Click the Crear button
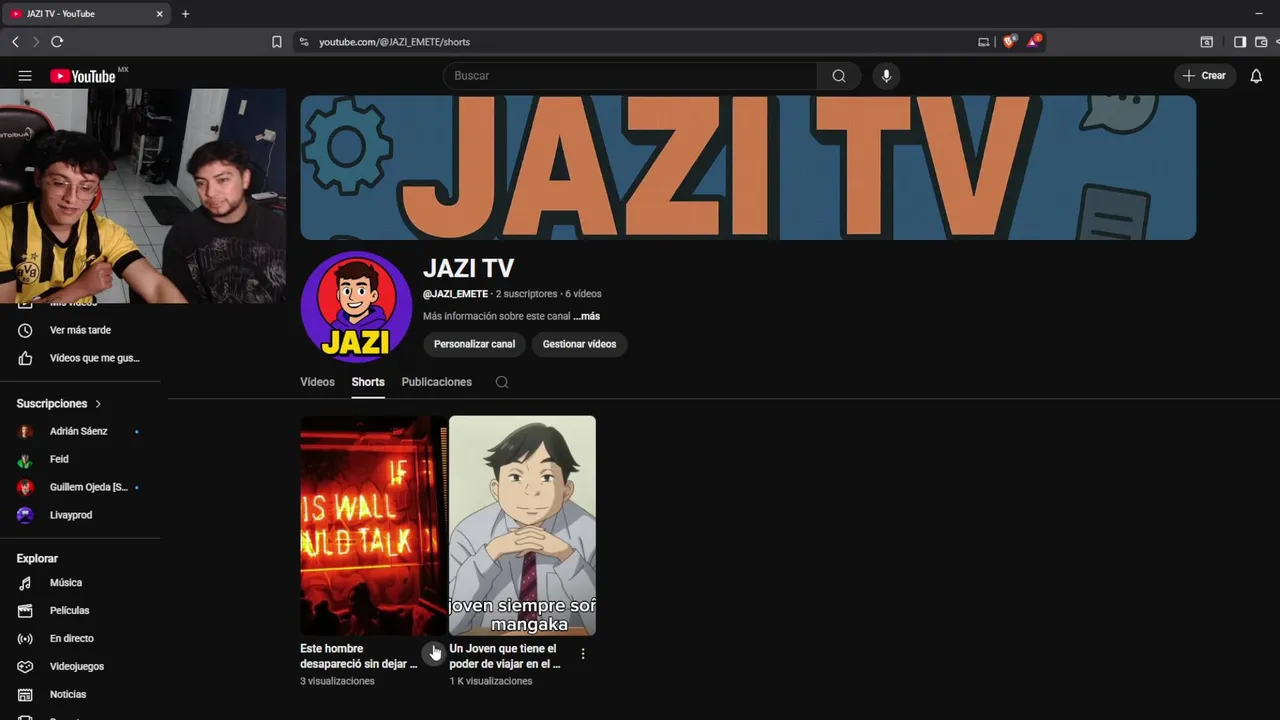The width and height of the screenshot is (1280, 720). point(1204,76)
